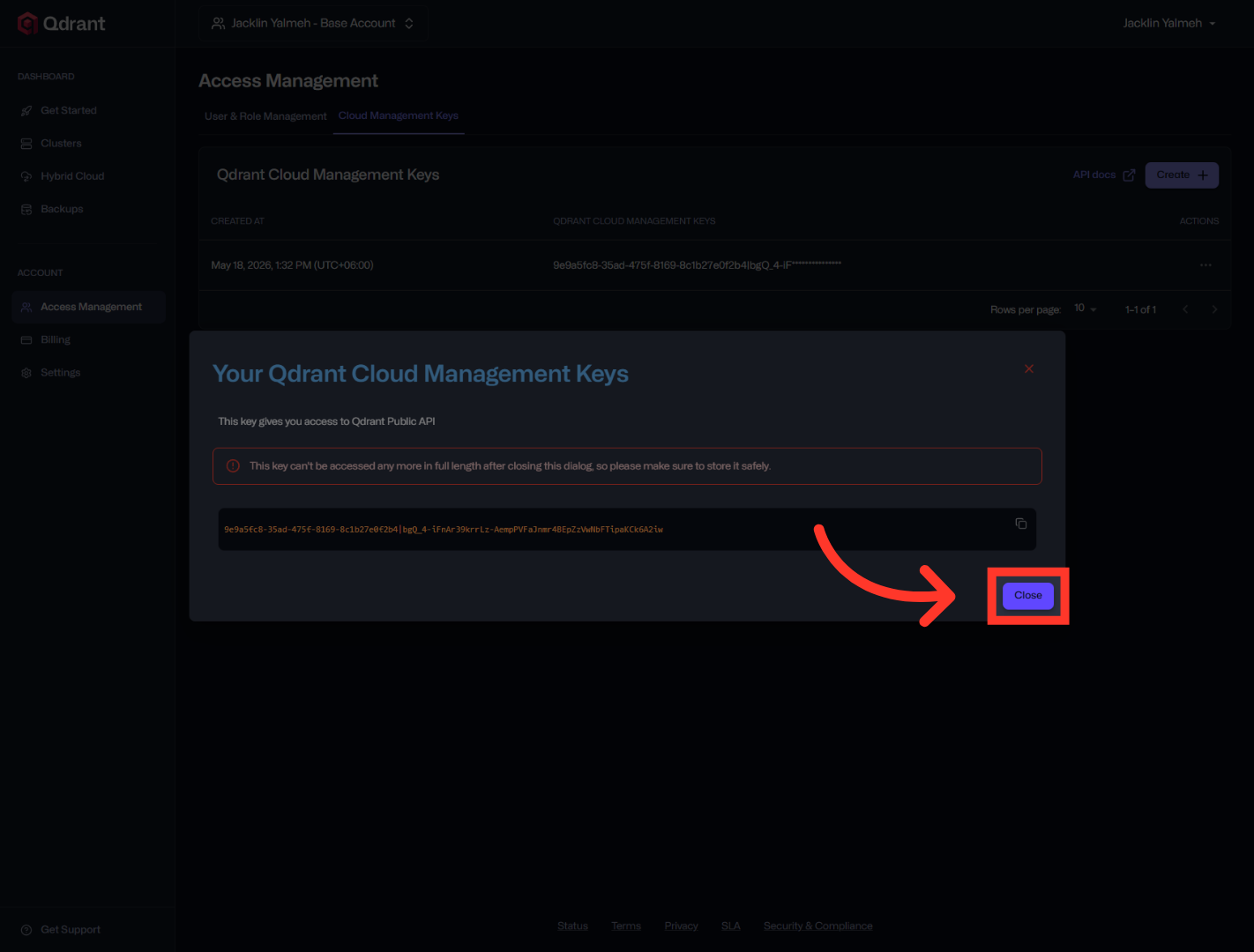Click the 1-1 of 1 pagination text
This screenshot has width=1254, height=952.
[1140, 309]
